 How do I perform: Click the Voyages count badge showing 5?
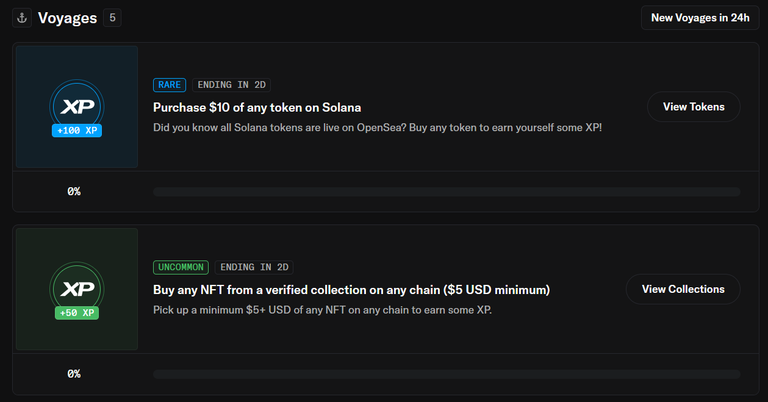[112, 18]
